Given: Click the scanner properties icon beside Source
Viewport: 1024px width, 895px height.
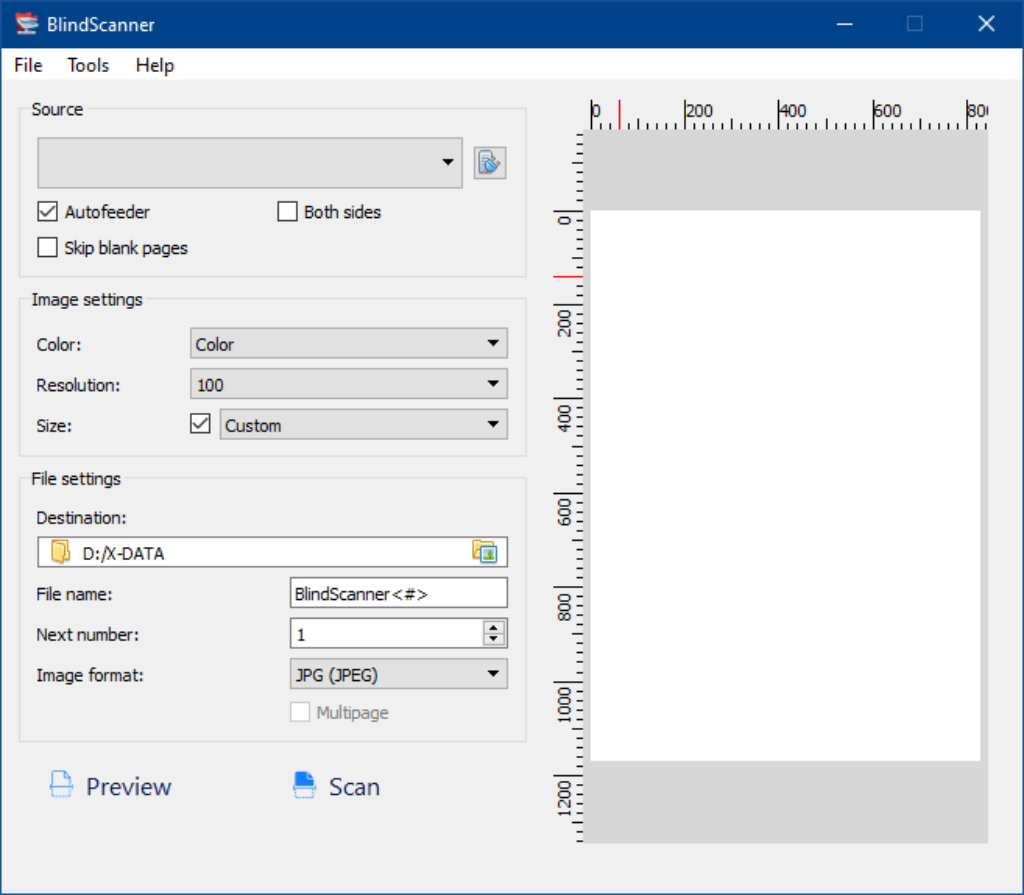Looking at the screenshot, I should [490, 163].
